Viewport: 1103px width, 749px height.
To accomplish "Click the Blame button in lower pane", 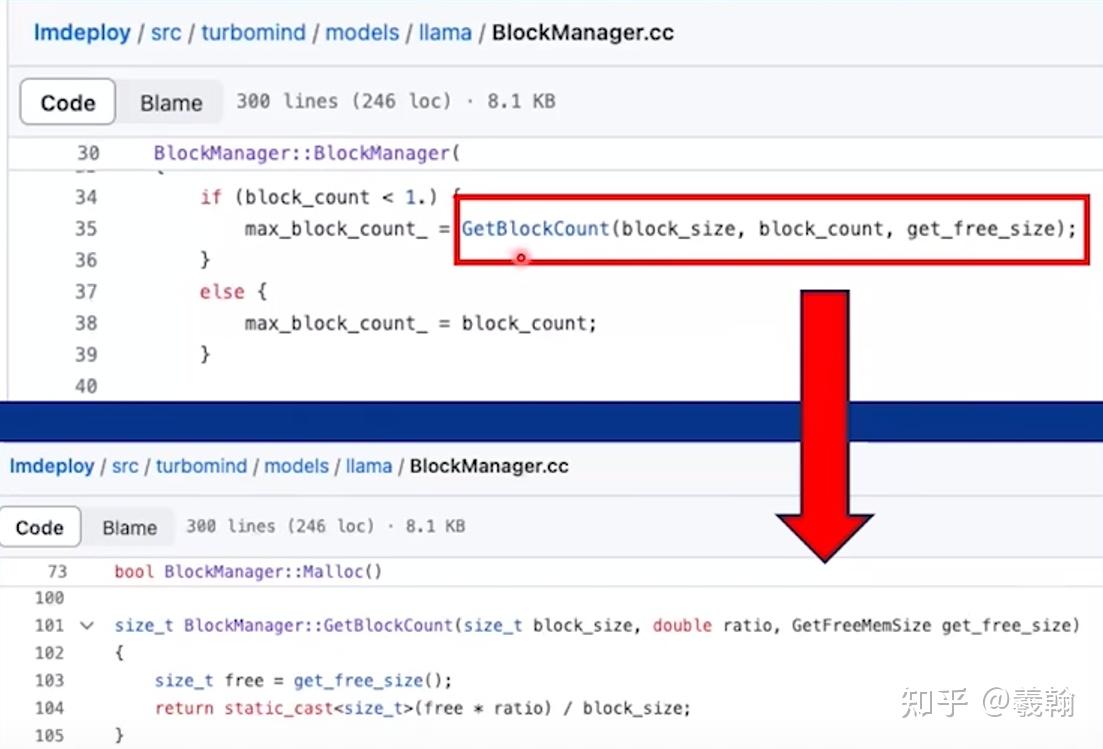I will click(x=128, y=527).
